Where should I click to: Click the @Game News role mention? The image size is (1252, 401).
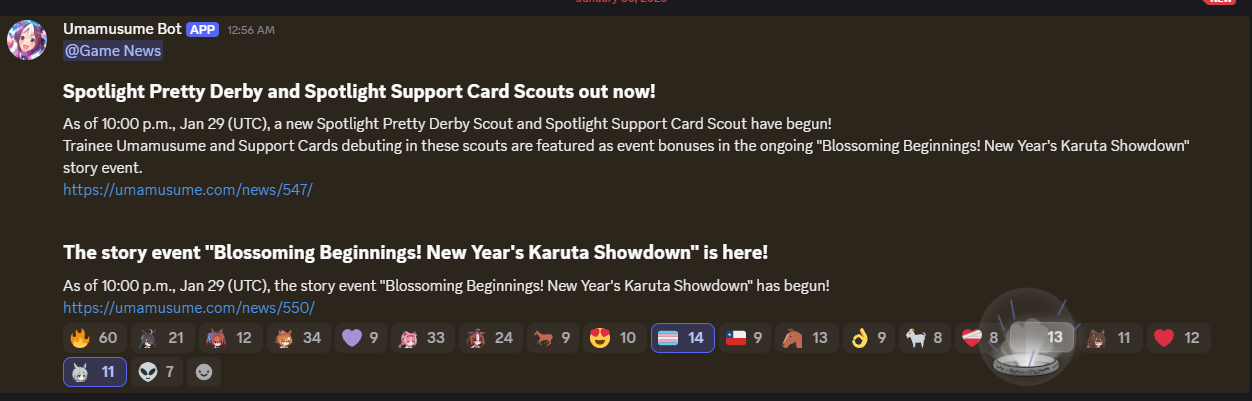(x=112, y=50)
